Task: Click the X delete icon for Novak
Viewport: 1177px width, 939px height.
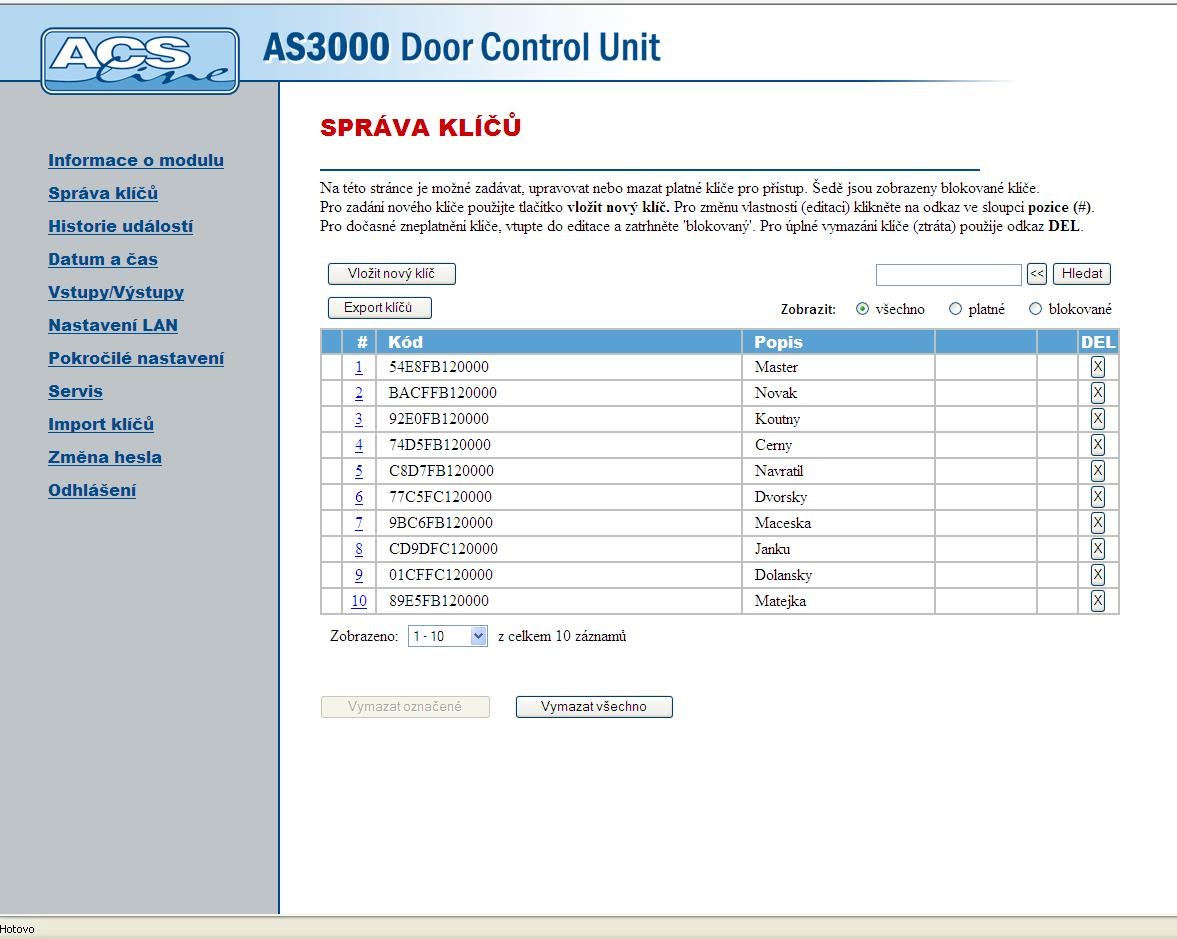Action: (1097, 393)
